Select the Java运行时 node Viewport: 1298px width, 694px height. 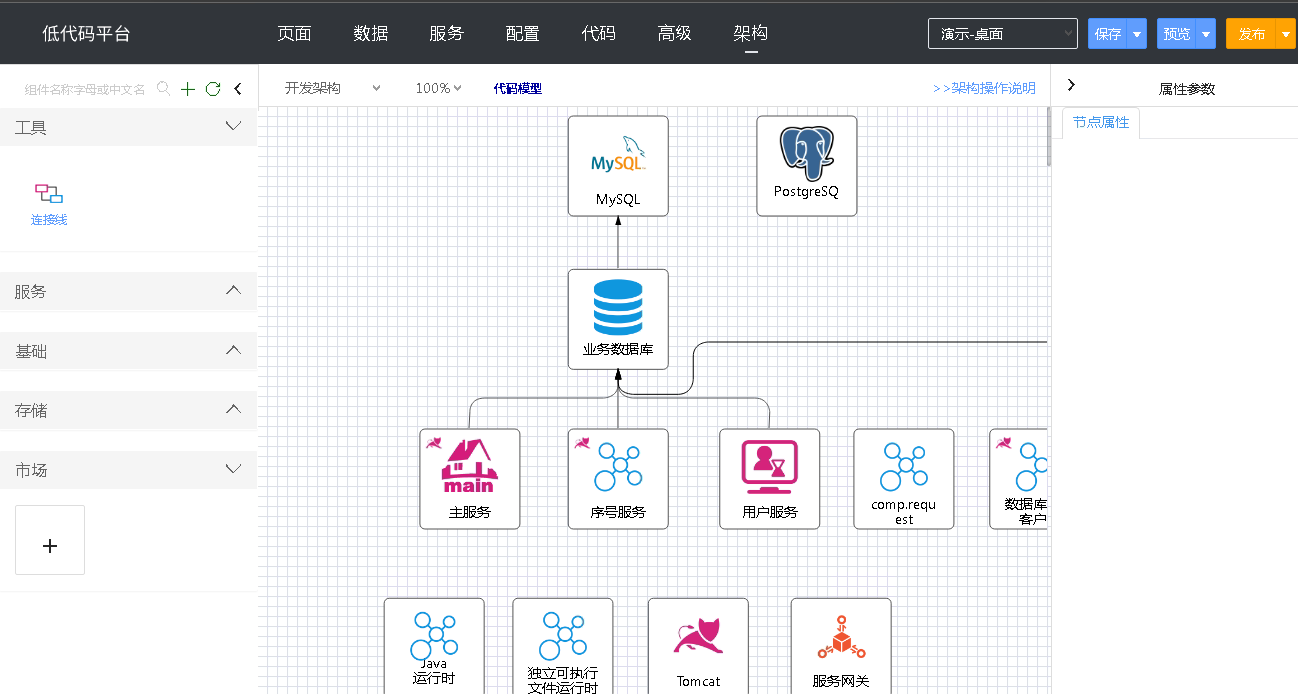tap(434, 645)
